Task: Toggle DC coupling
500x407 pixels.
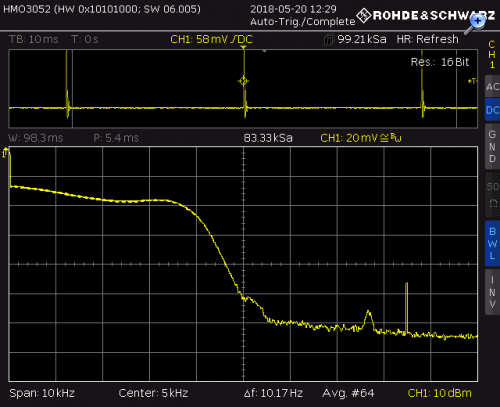Action: pos(492,110)
